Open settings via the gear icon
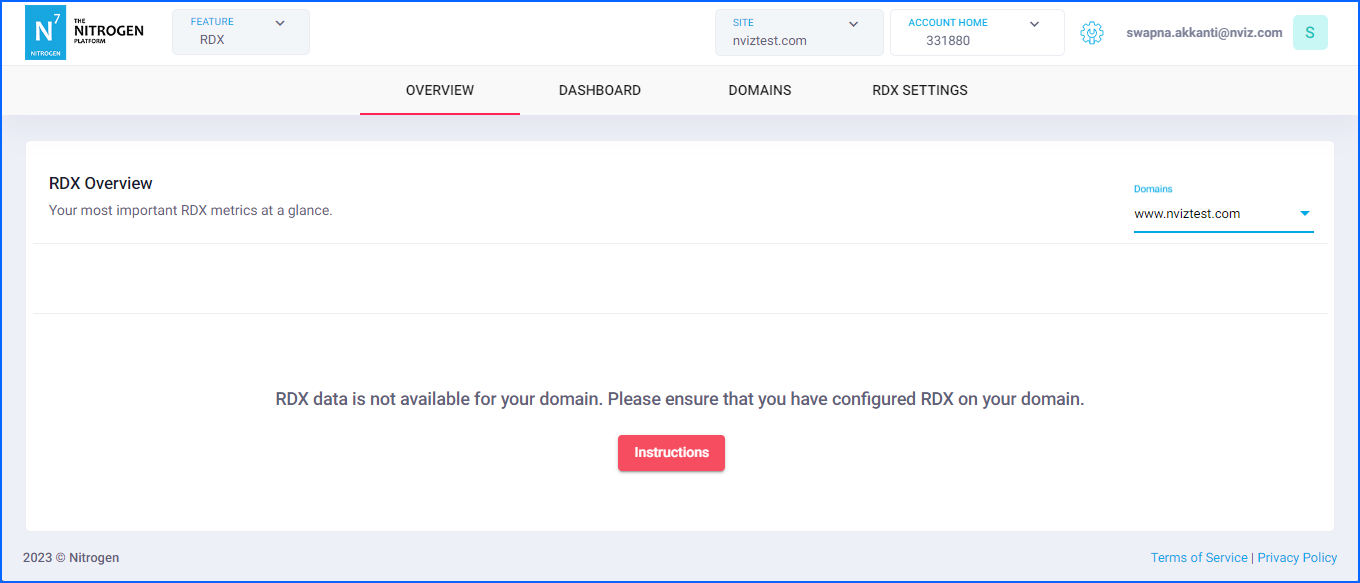 [x=1091, y=33]
